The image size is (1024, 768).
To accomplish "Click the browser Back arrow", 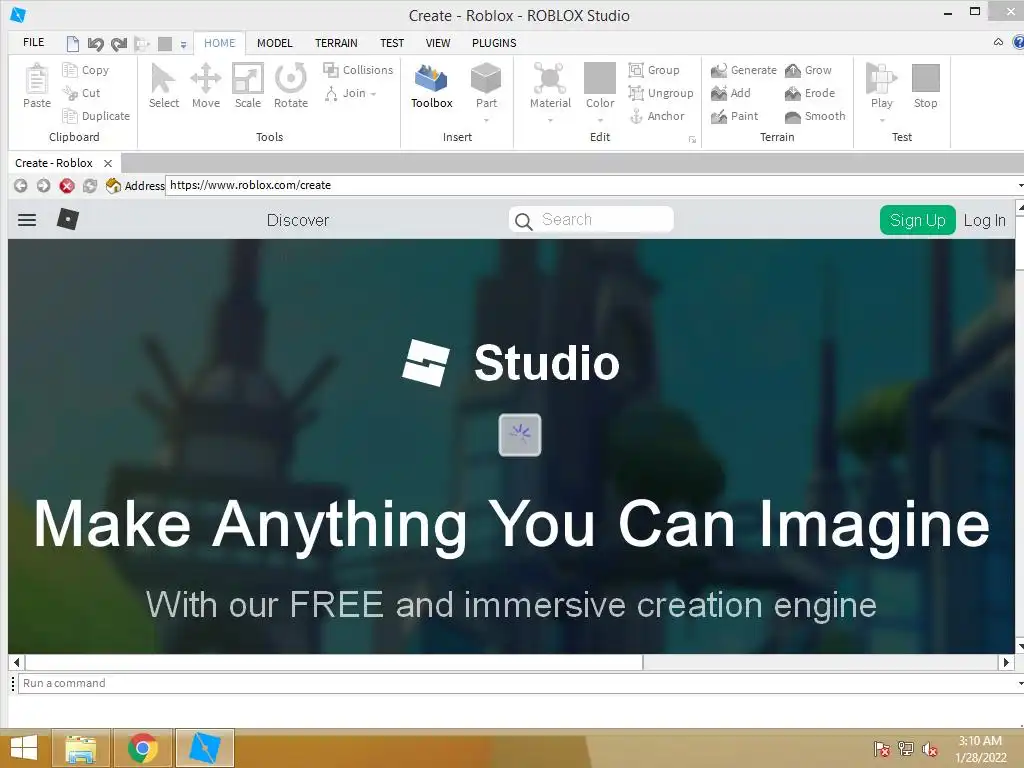I will click(20, 185).
